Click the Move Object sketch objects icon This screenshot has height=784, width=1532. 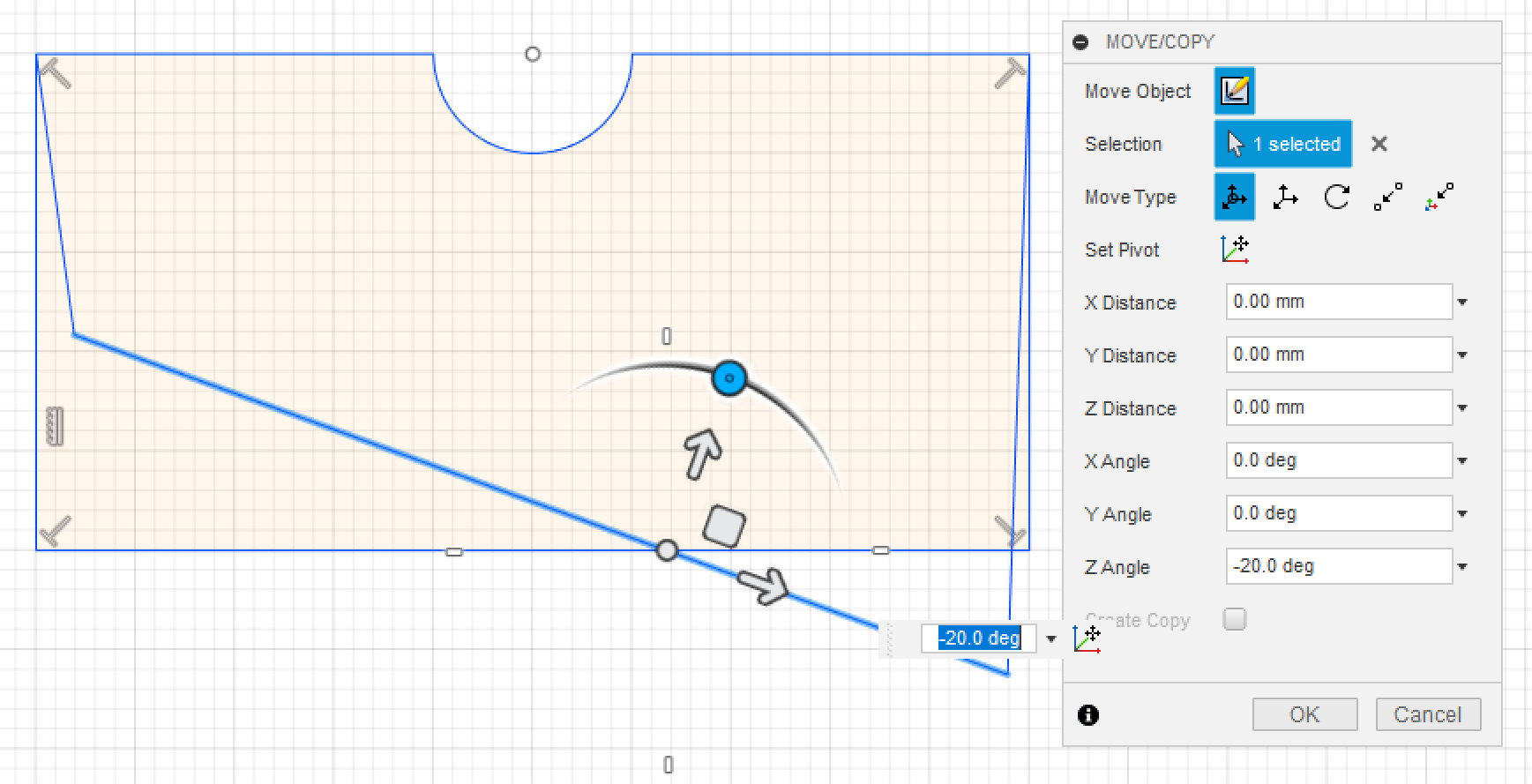coord(1234,91)
